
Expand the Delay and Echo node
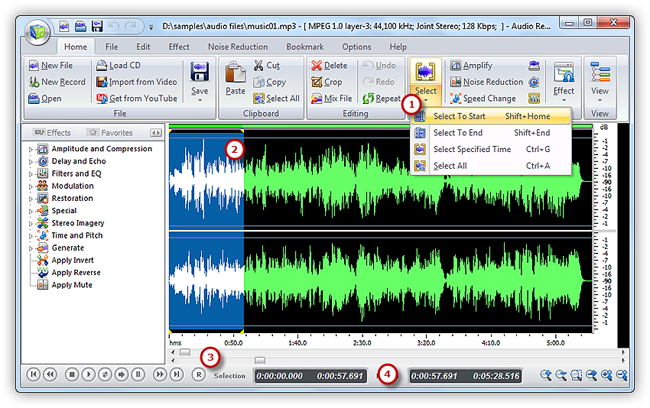coord(30,162)
